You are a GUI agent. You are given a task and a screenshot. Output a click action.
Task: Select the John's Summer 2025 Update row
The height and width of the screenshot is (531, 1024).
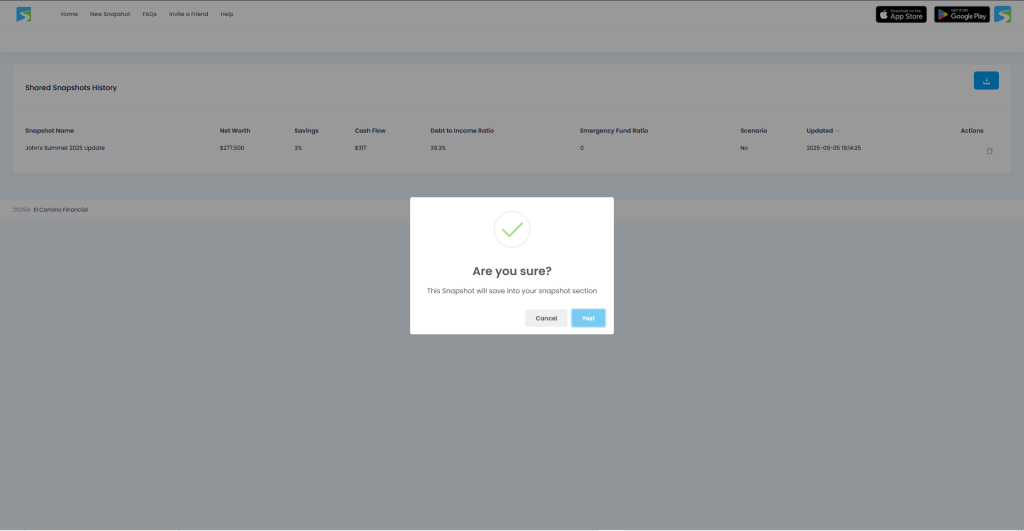click(x=65, y=148)
